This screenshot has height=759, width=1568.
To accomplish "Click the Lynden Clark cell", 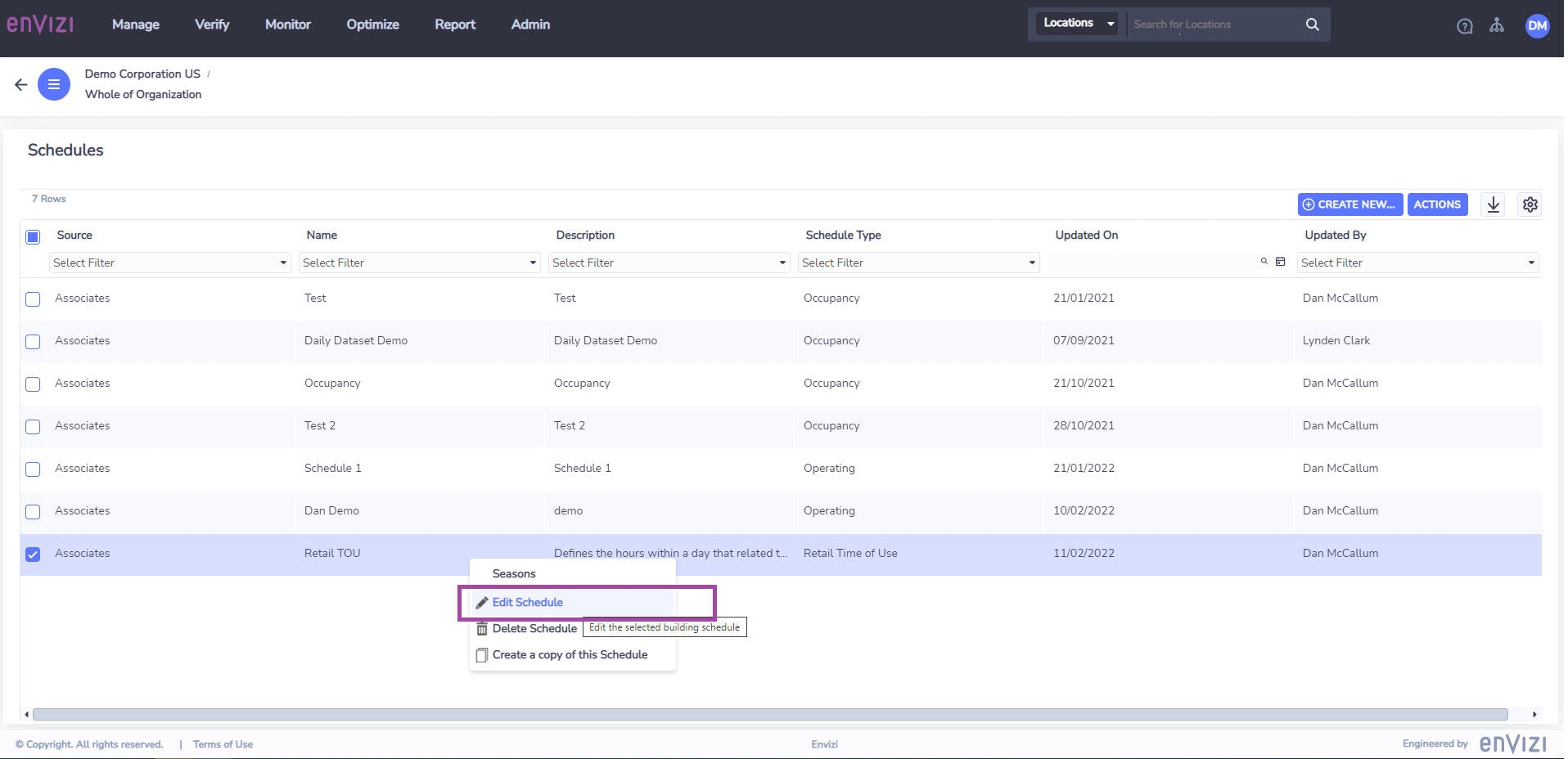I will [1336, 340].
